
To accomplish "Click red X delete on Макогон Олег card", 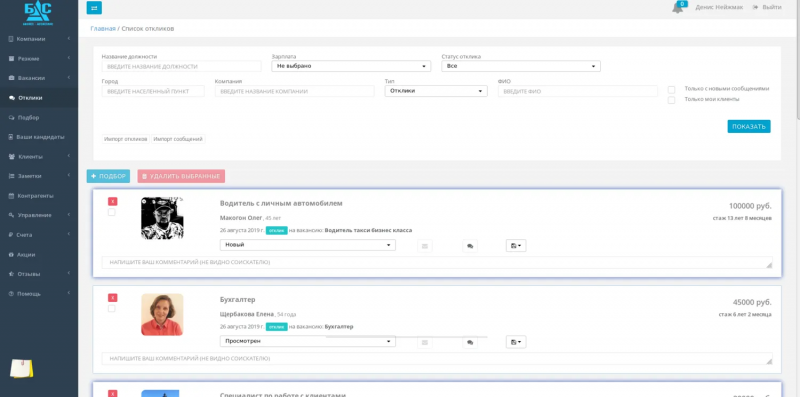I will (x=112, y=202).
